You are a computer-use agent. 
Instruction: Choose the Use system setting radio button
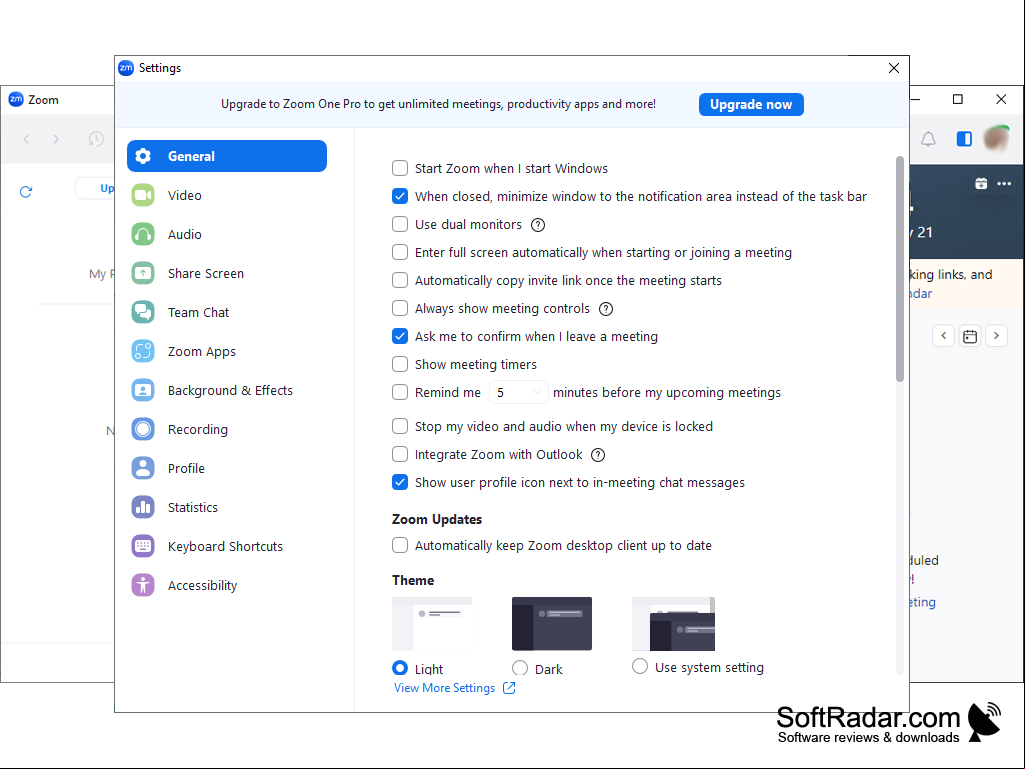(640, 666)
